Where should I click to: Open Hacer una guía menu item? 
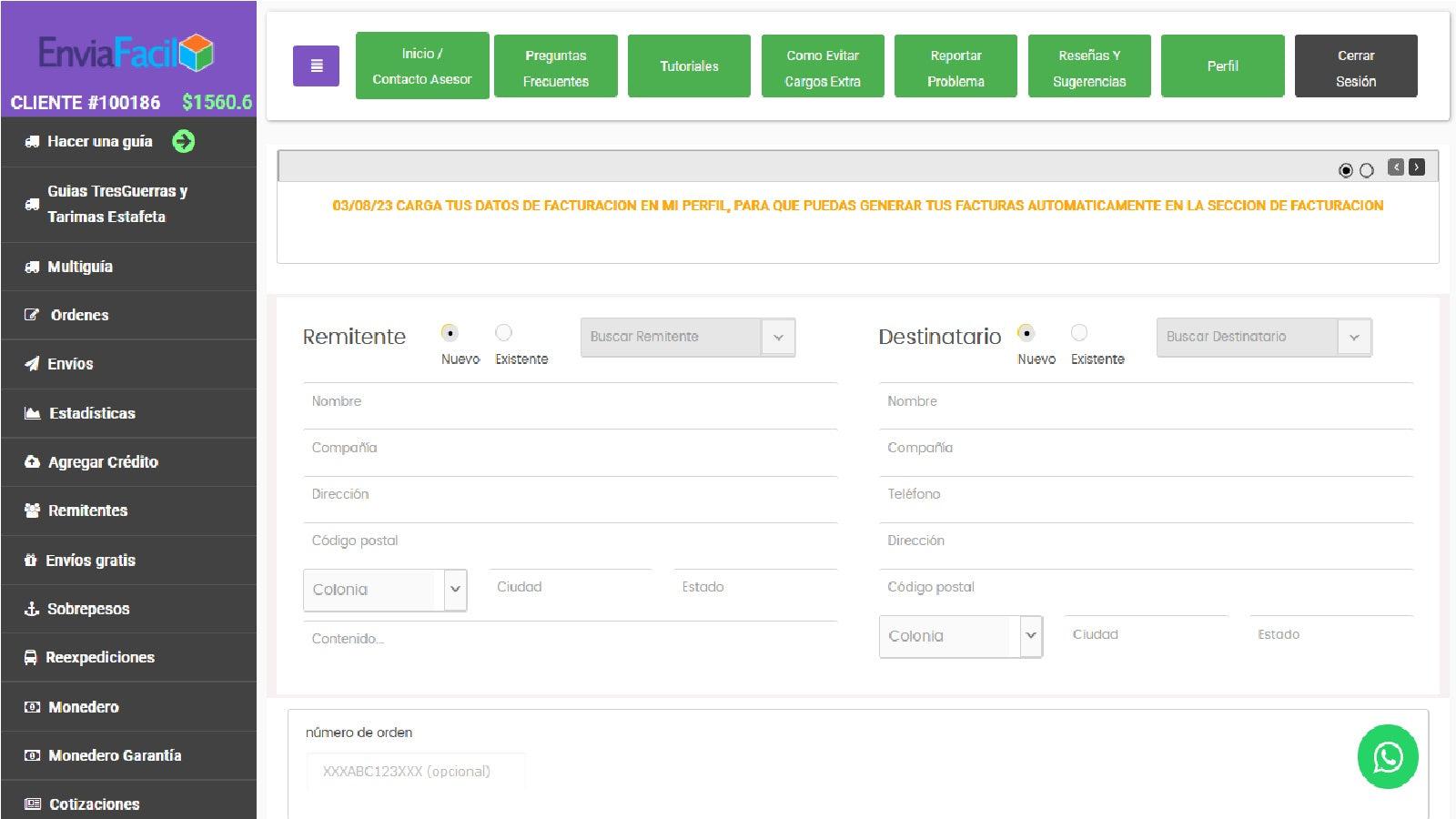(128, 141)
